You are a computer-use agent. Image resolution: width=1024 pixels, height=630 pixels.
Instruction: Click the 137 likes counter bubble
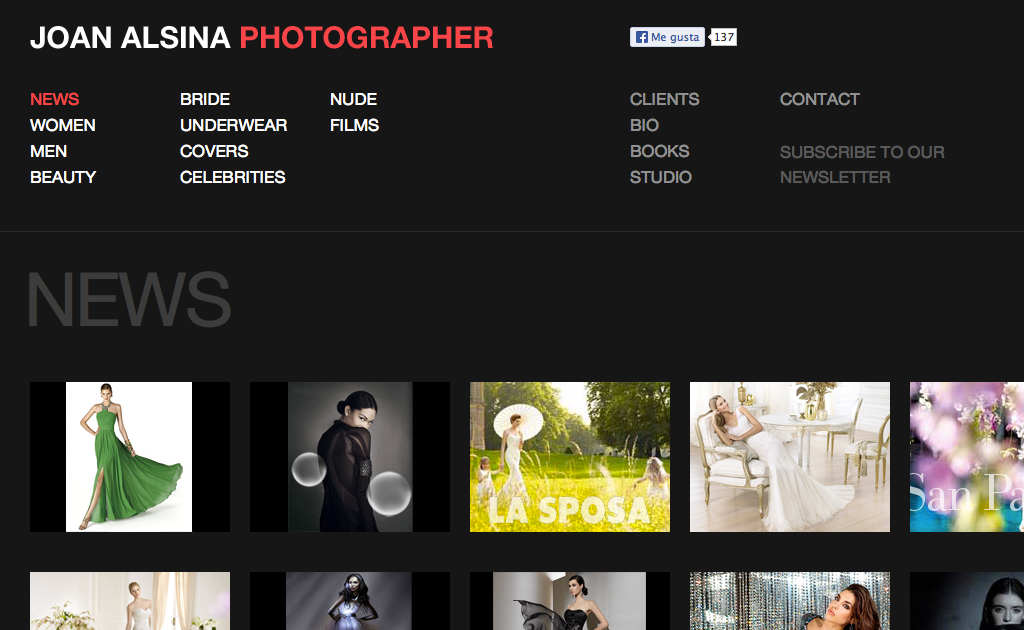tap(724, 37)
